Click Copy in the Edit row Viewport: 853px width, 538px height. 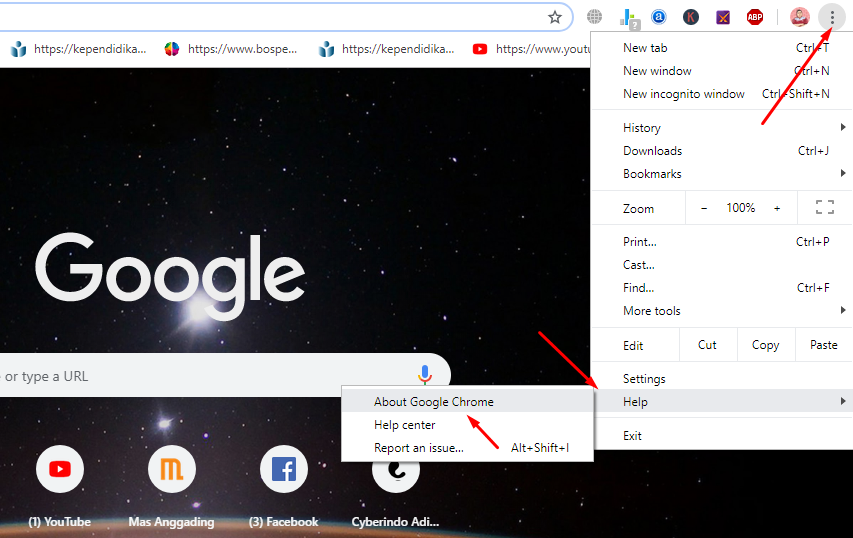coord(765,345)
